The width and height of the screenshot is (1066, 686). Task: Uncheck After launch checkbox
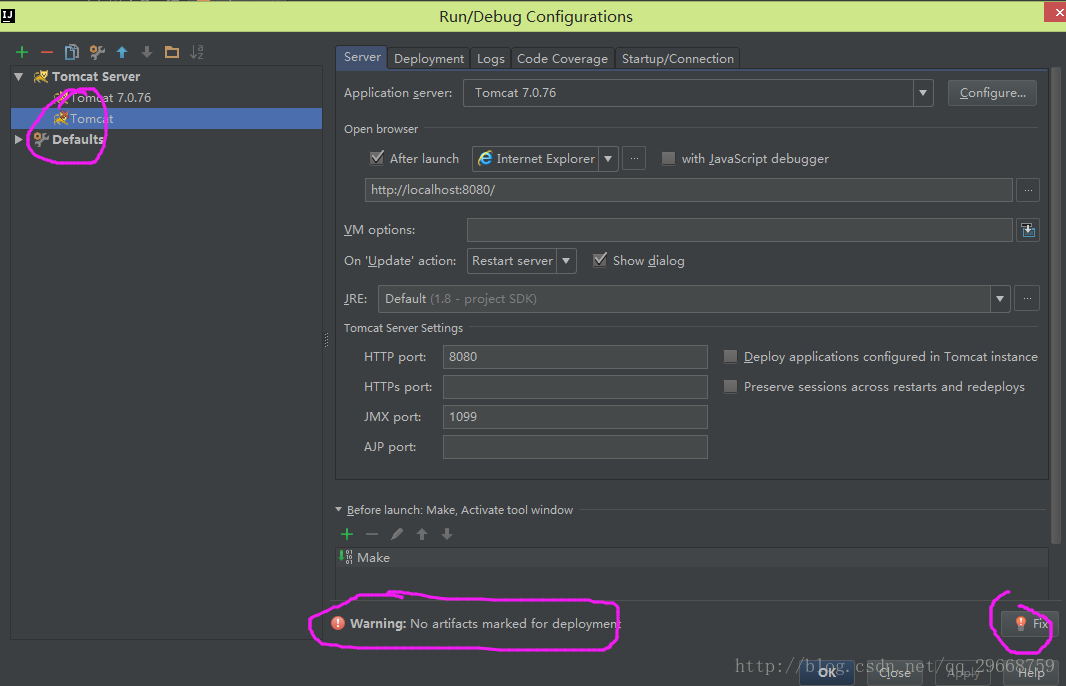pyautogui.click(x=376, y=158)
